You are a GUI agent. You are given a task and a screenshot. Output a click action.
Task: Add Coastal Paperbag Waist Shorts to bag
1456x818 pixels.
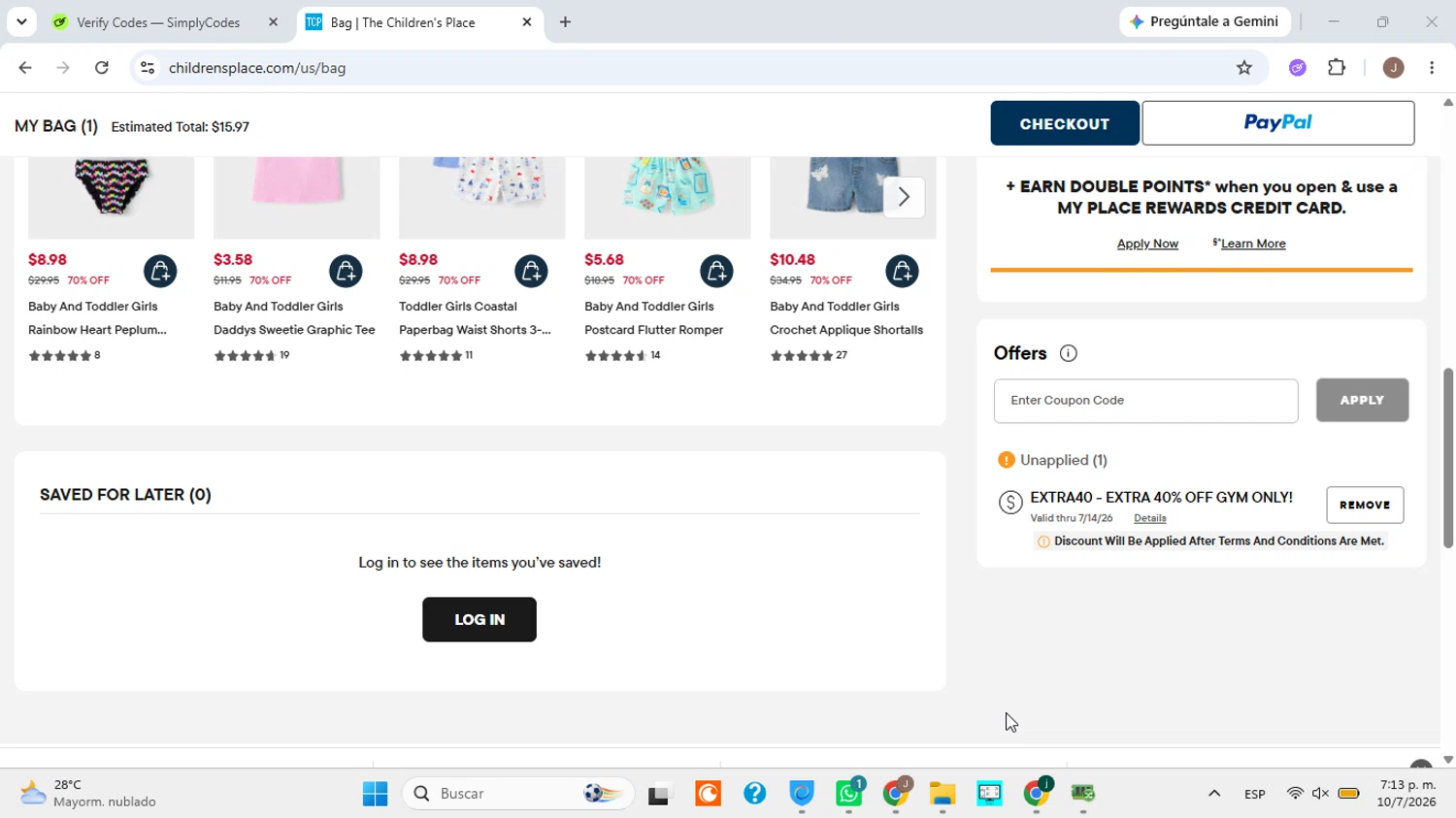(x=531, y=272)
